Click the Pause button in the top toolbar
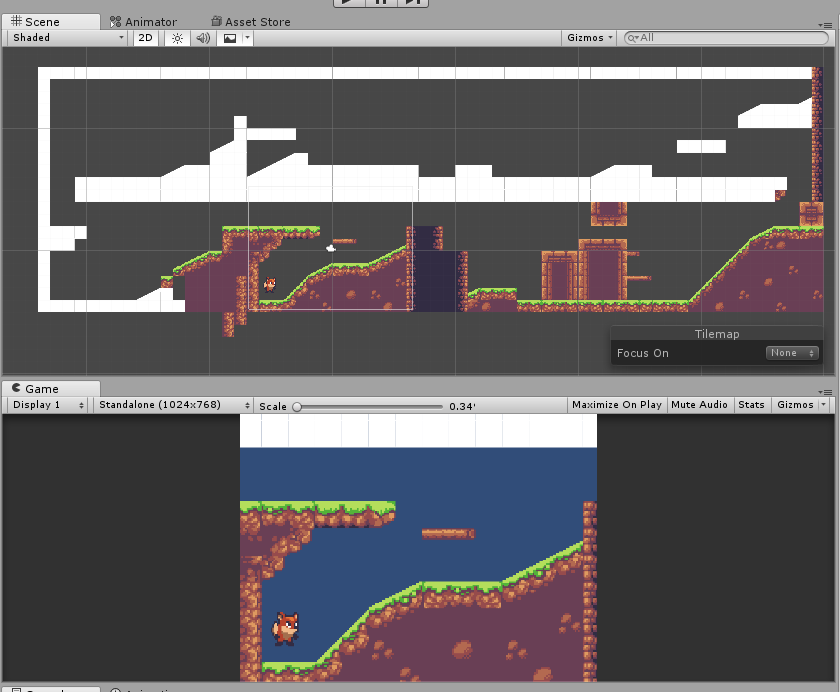The image size is (840, 692). (381, 3)
